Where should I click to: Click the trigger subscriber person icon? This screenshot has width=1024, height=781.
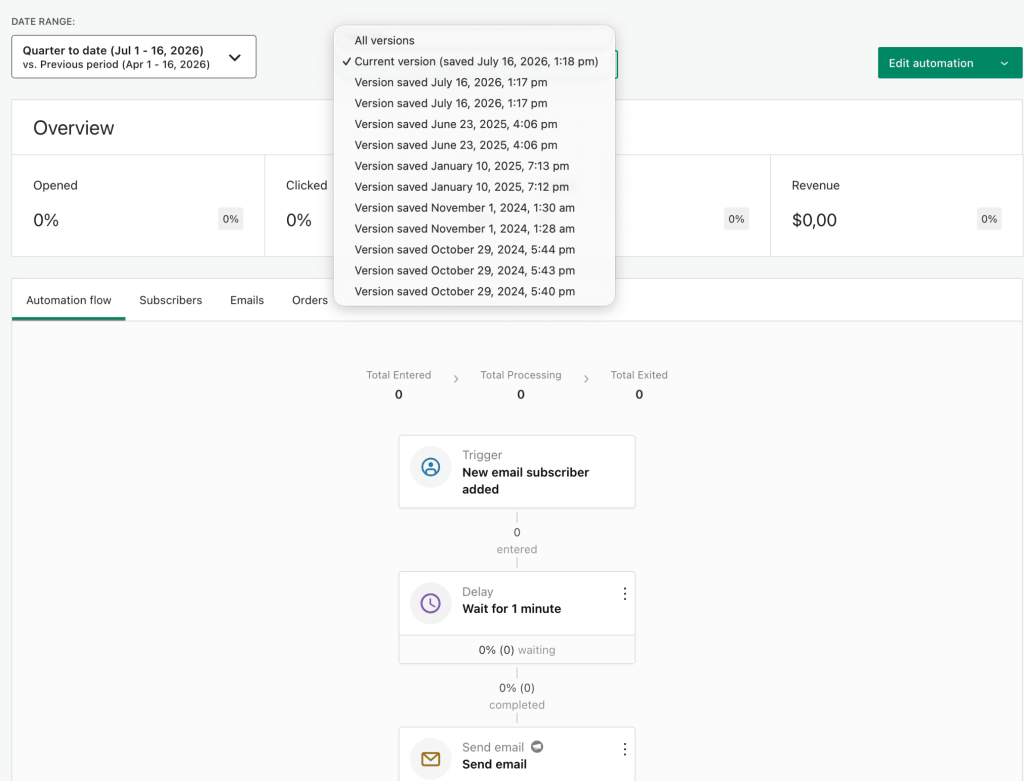tap(430, 467)
